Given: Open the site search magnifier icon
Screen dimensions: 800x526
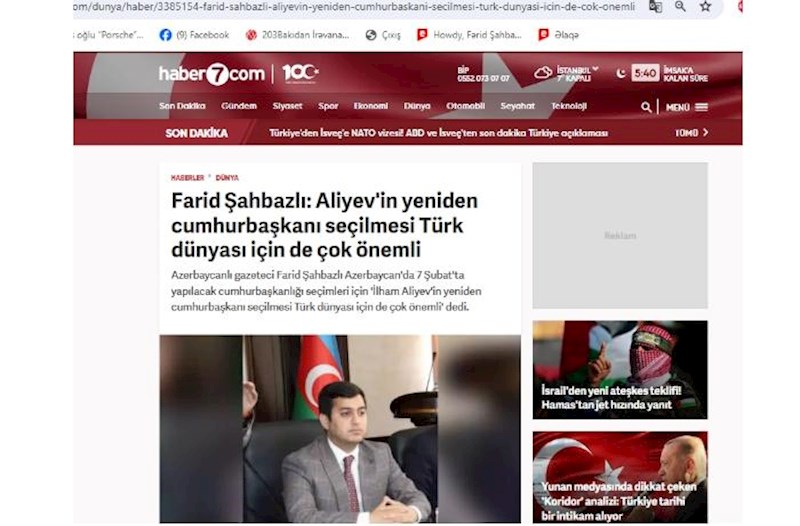Looking at the screenshot, I should click(x=646, y=107).
